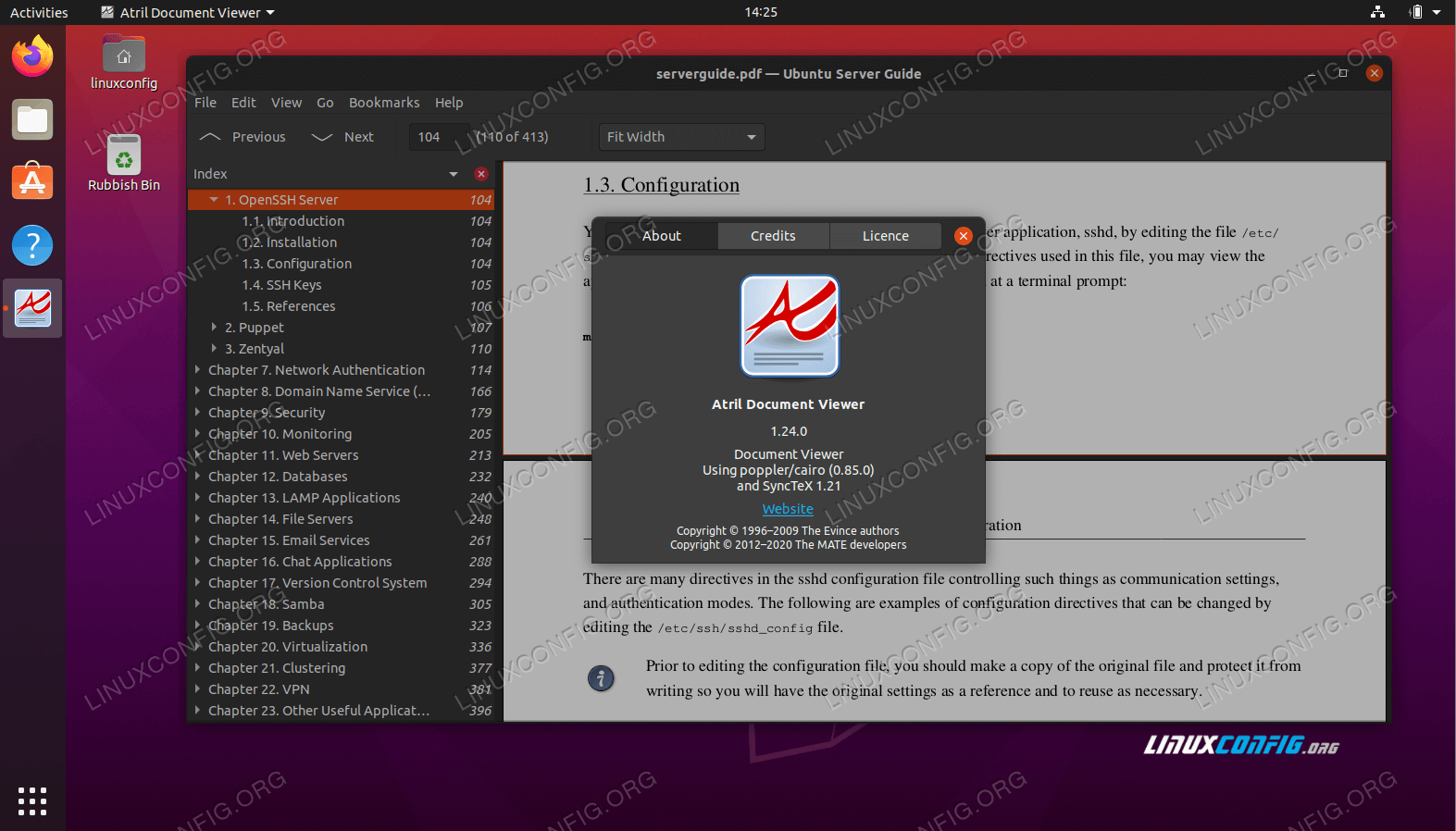Expand Chapter 9. Security node

click(197, 413)
